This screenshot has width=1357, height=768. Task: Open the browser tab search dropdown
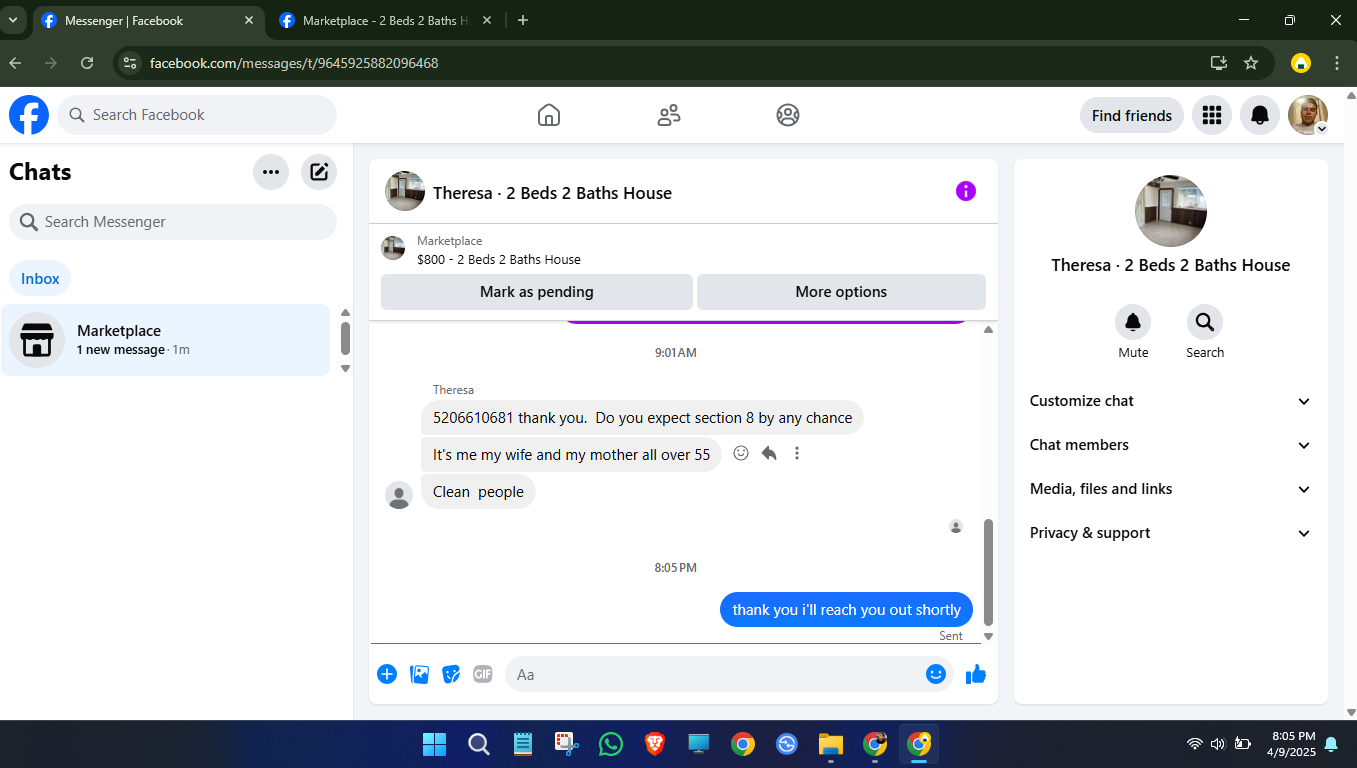tap(13, 20)
